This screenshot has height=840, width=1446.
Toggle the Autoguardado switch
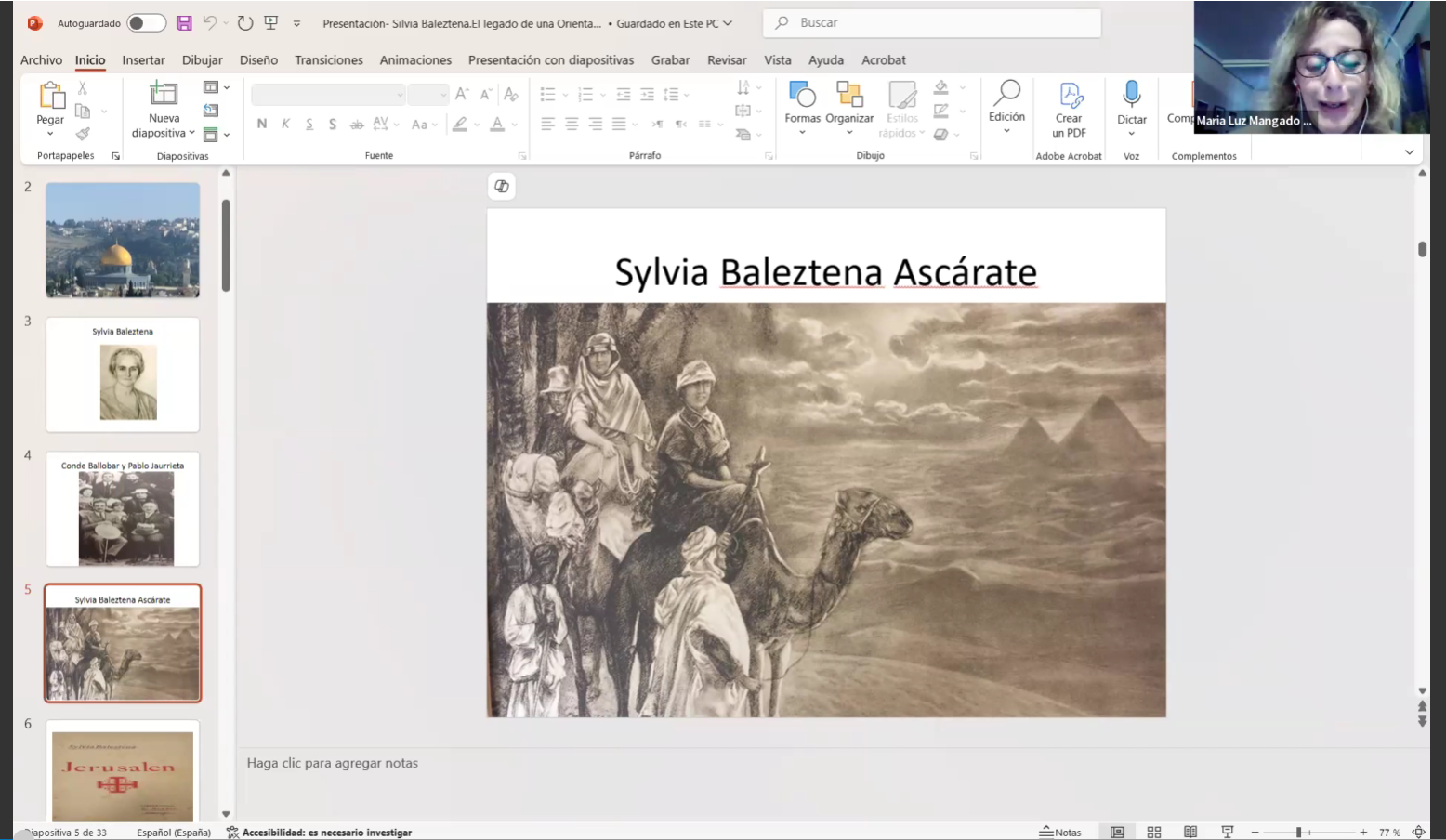click(x=146, y=23)
